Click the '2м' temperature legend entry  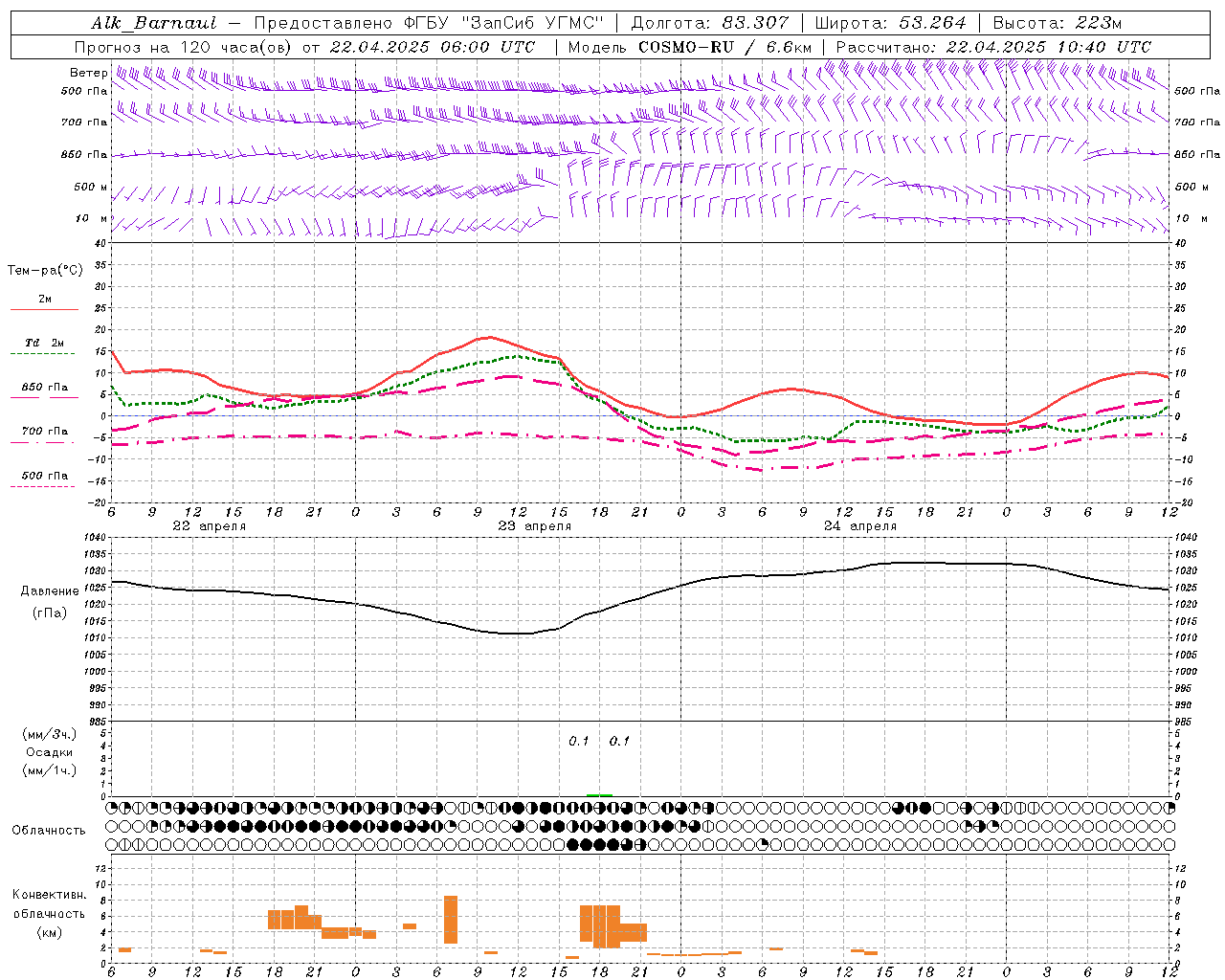[x=45, y=299]
